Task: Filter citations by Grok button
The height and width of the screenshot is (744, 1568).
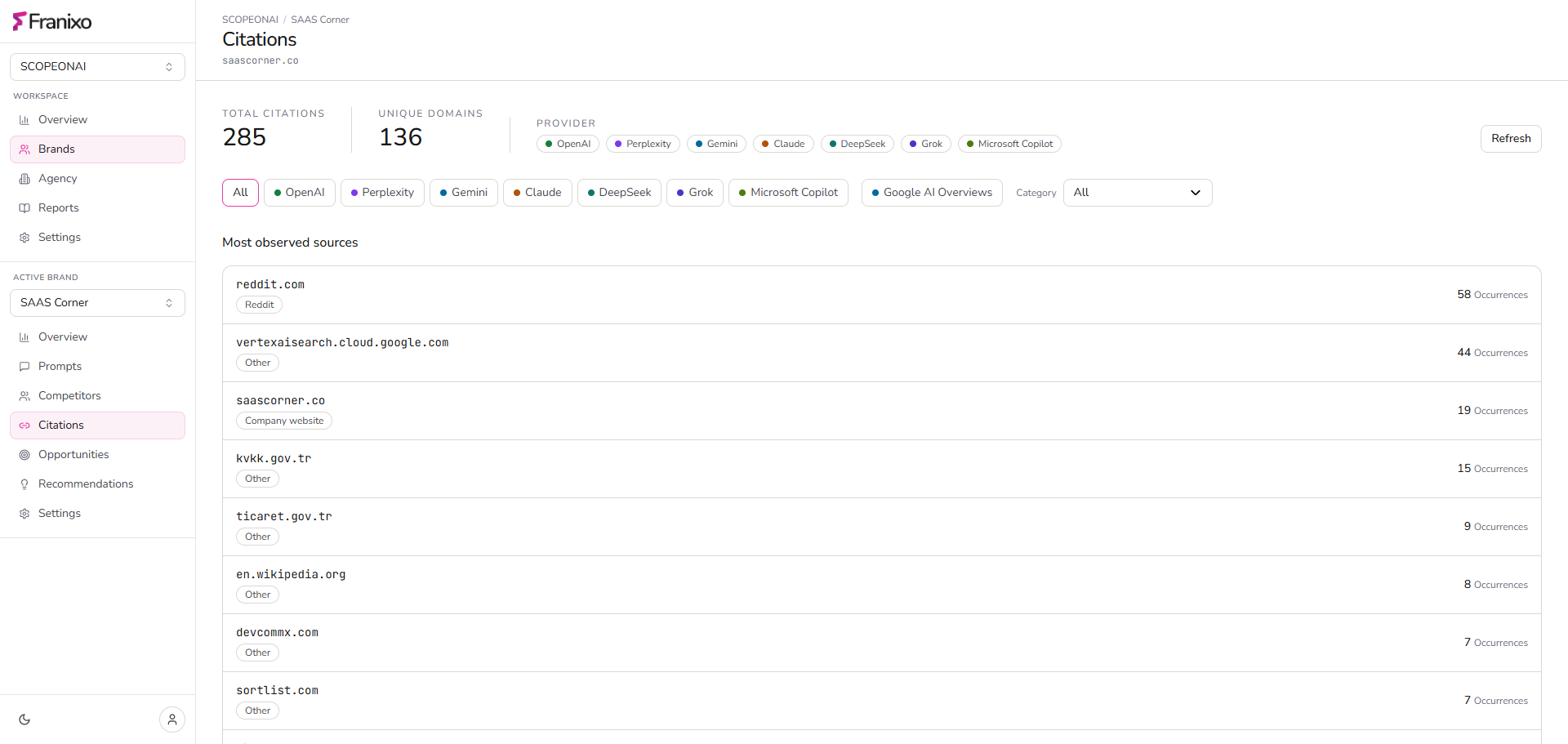Action: pos(695,193)
